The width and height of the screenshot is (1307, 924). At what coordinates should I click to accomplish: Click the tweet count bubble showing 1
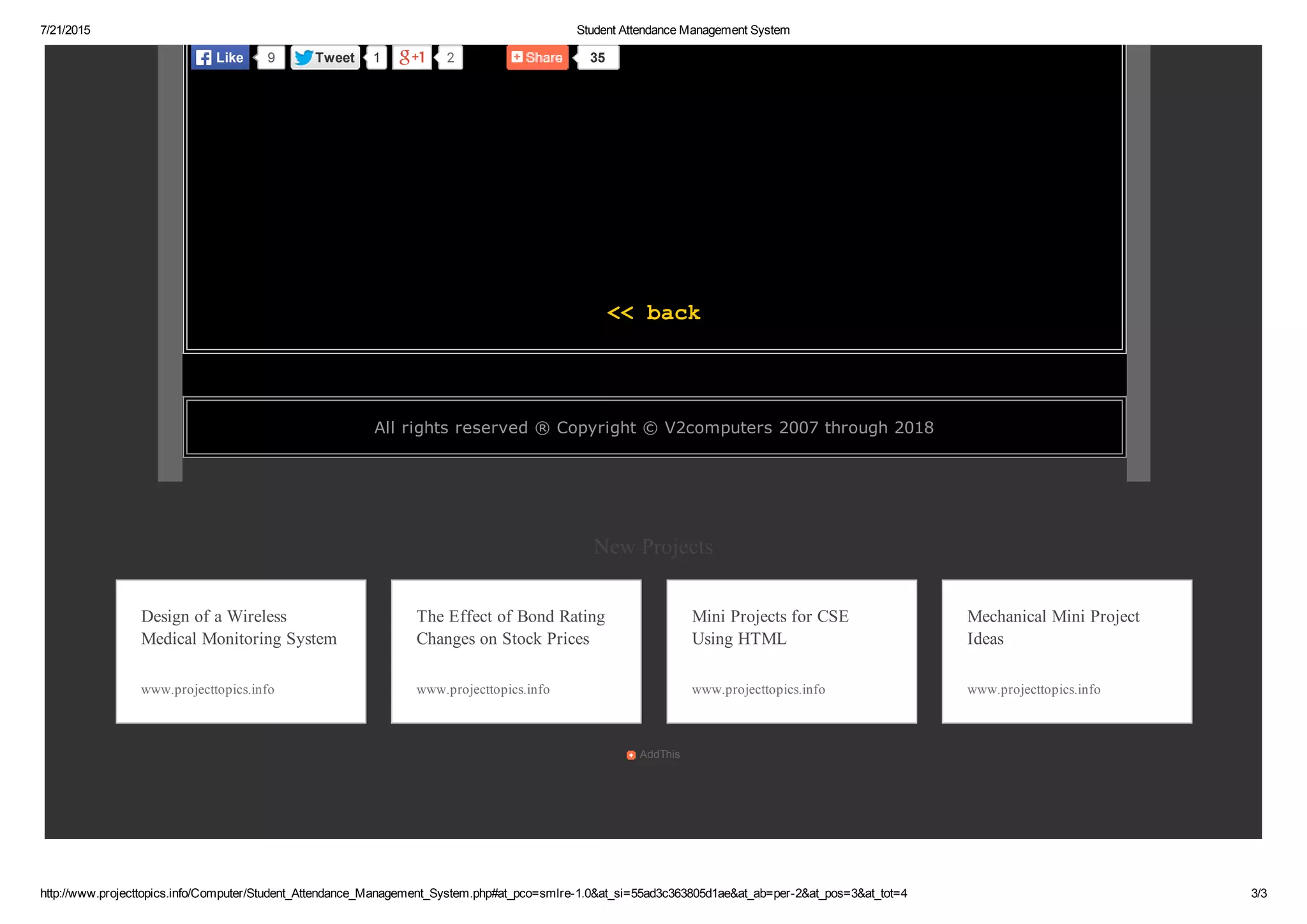point(377,57)
